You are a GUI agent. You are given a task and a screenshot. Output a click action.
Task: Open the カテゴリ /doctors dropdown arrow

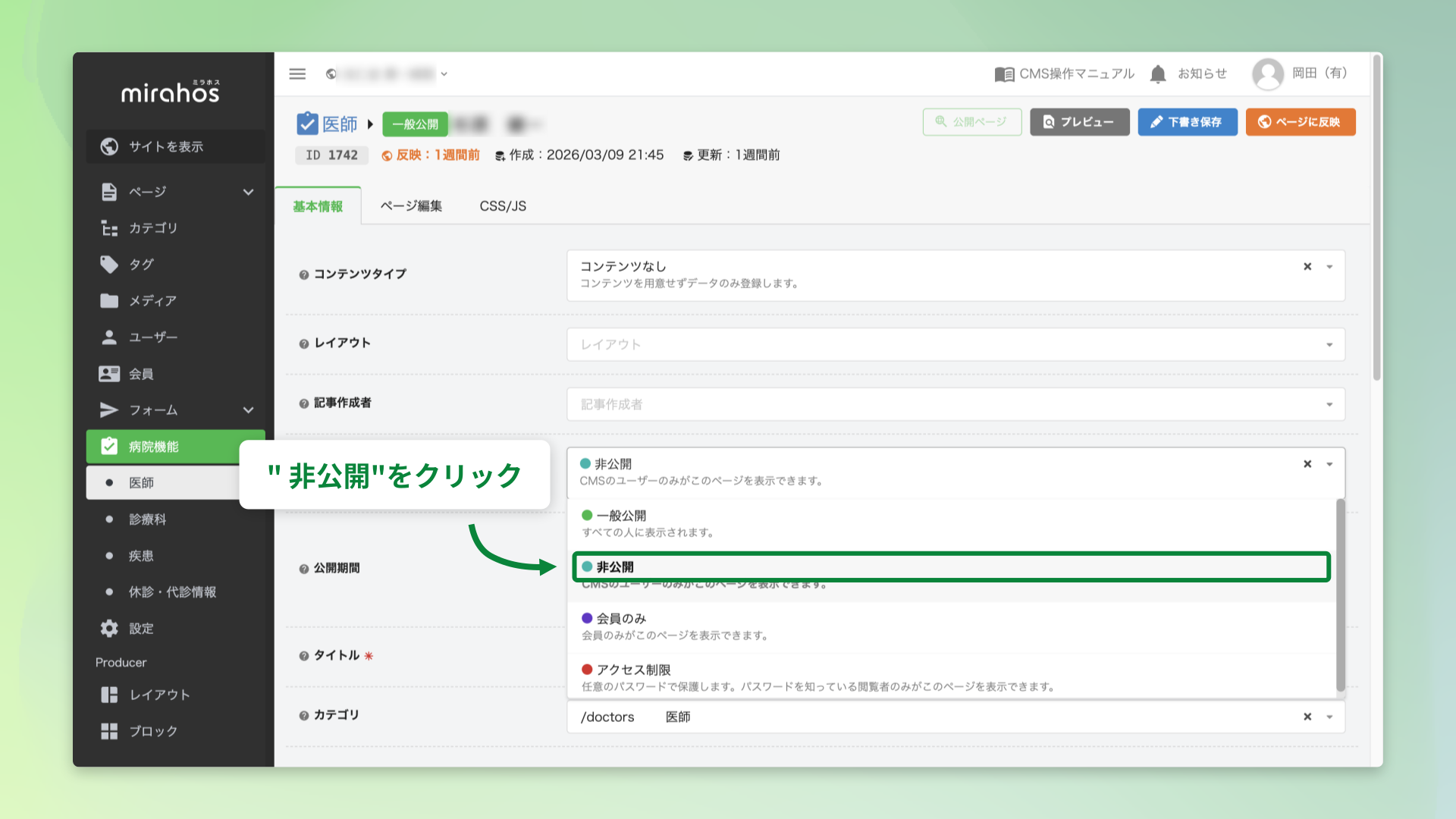click(x=1329, y=717)
